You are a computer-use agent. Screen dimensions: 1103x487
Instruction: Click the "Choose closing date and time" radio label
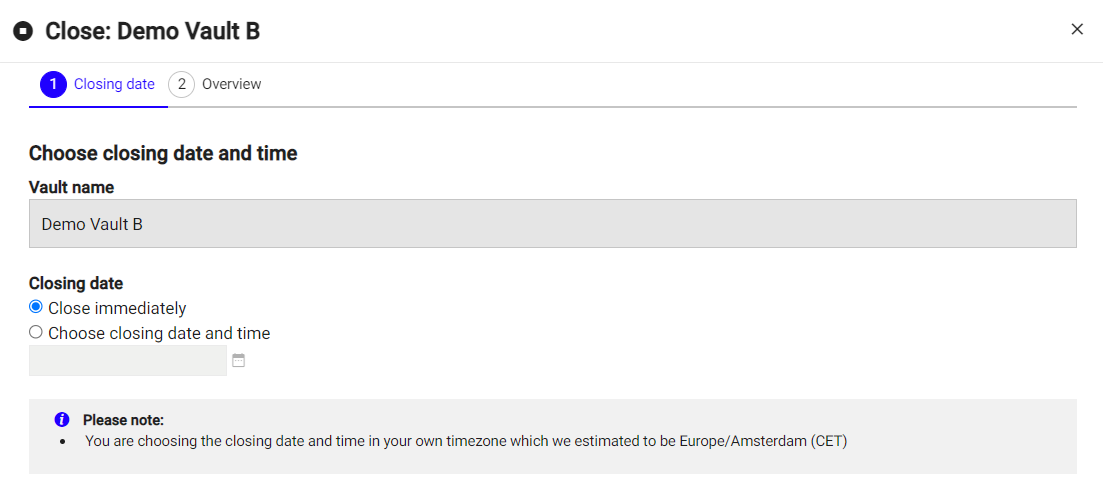pos(159,333)
